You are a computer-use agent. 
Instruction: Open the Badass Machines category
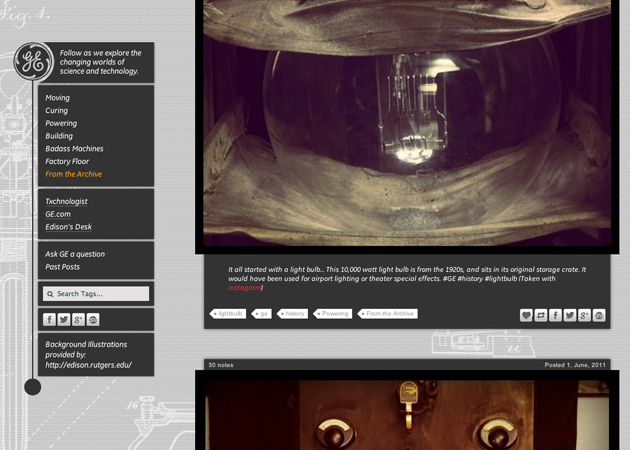point(74,149)
